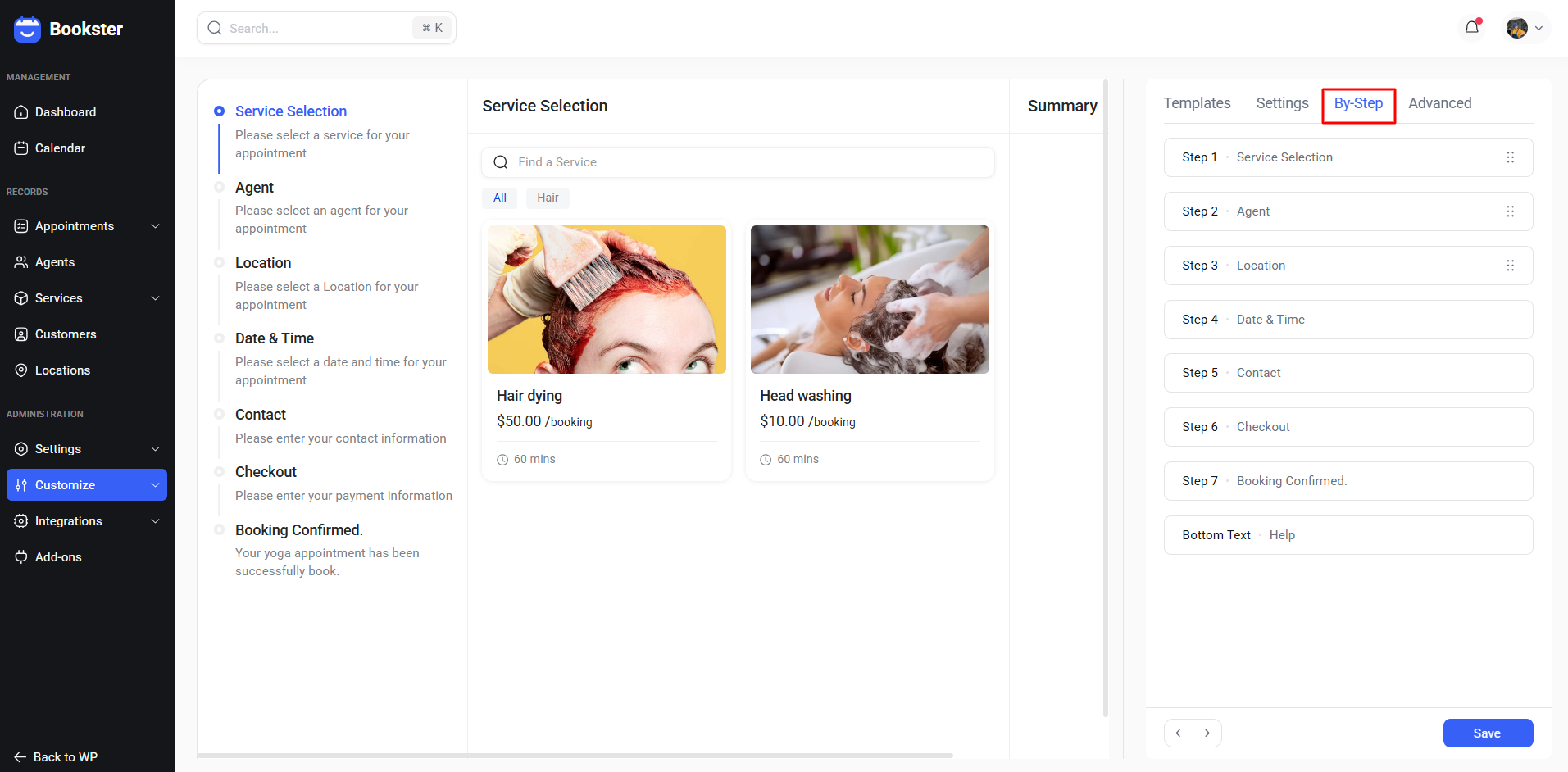Screen dimensions: 1568x772
Task: Open the Customers section
Action: tap(66, 334)
